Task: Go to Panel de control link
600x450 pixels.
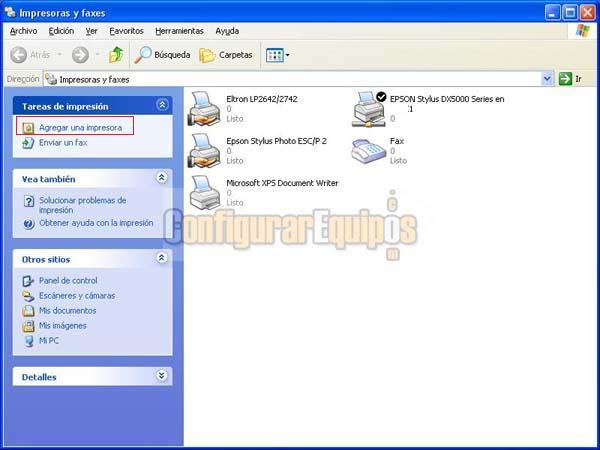Action: pos(68,281)
